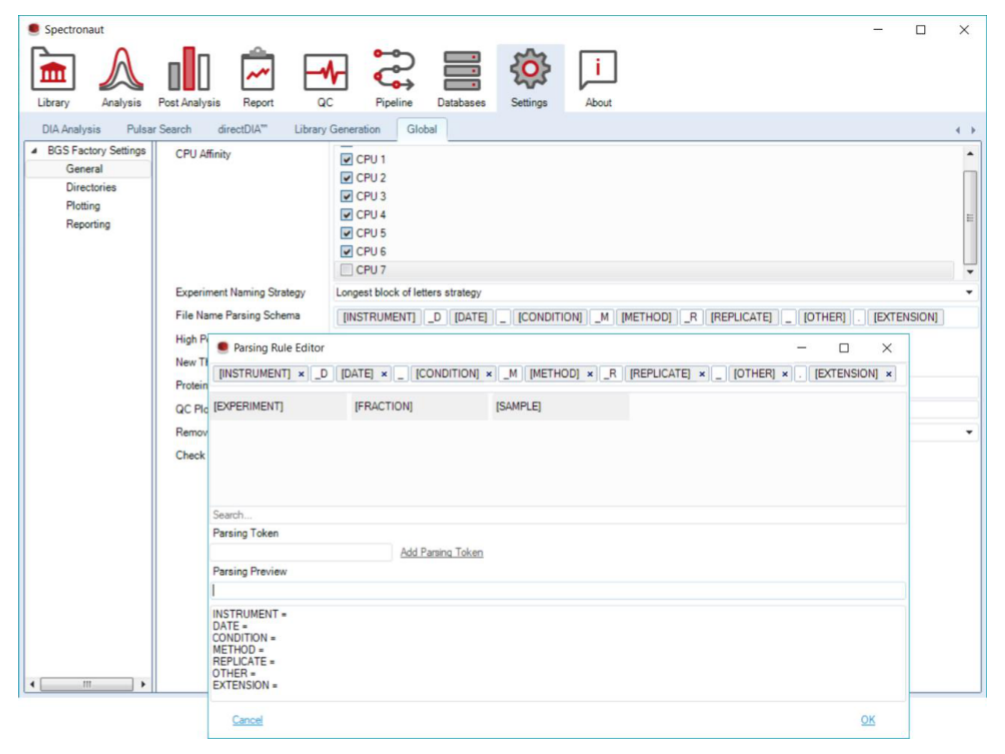Click the [CONDITION] token in File Name Parsing Schema
The width and height of the screenshot is (1005, 754).
550,317
